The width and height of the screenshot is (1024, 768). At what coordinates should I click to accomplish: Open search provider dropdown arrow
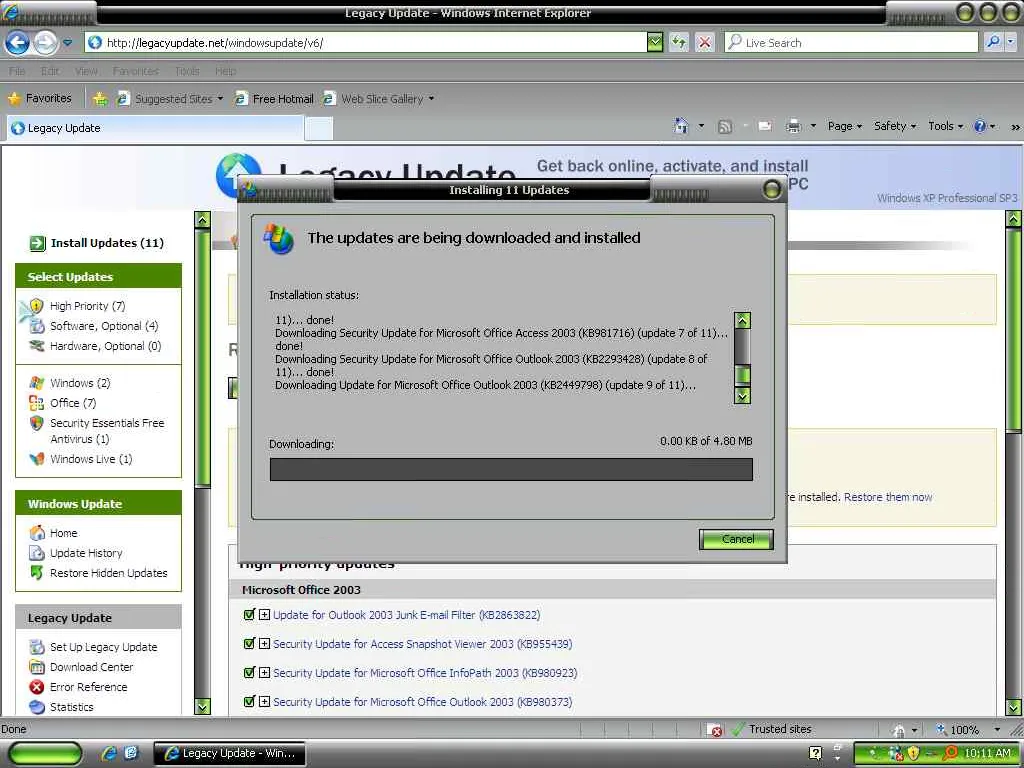[x=1011, y=42]
